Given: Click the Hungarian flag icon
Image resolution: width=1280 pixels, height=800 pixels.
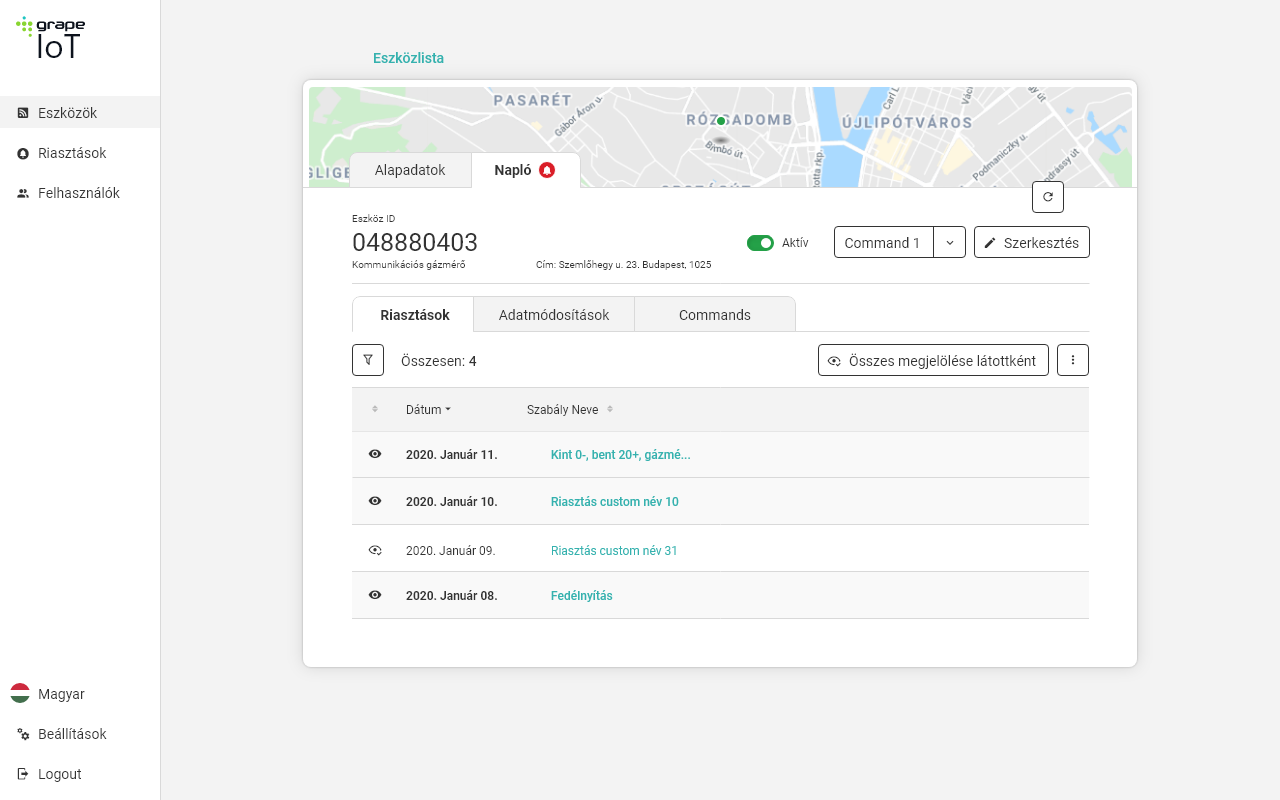Looking at the screenshot, I should [20, 694].
